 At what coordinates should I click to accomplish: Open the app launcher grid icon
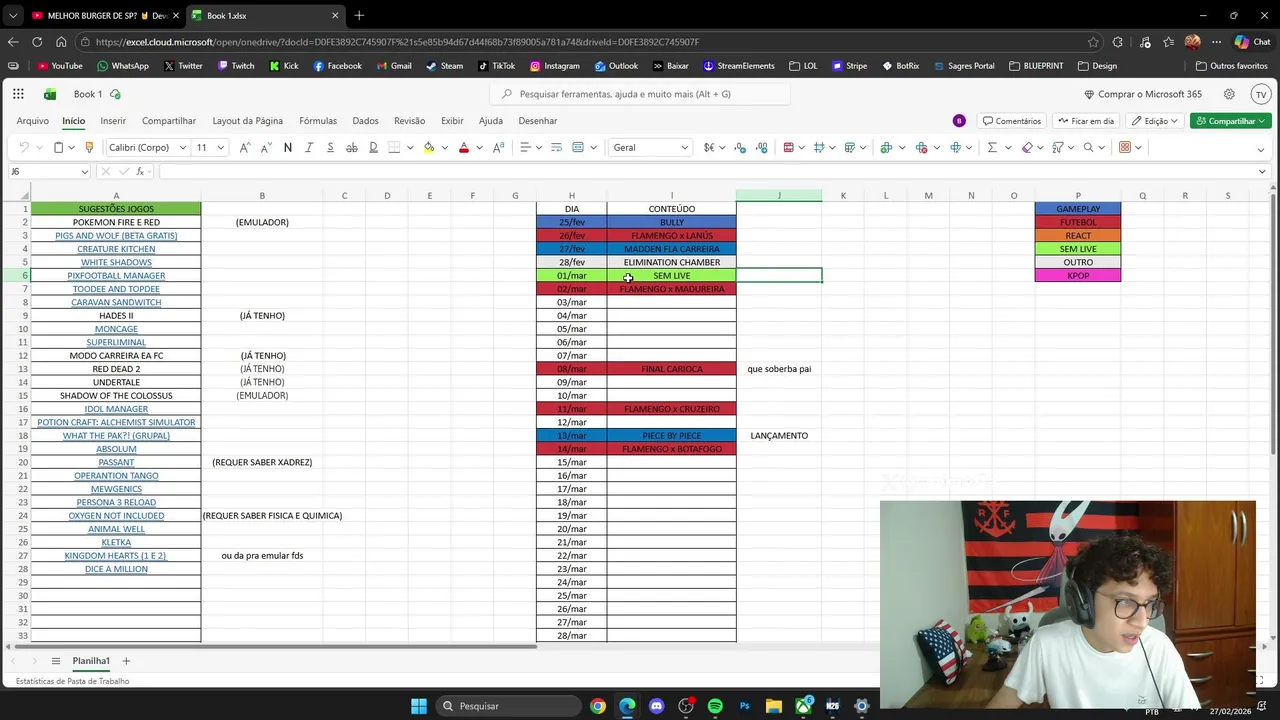pos(19,94)
